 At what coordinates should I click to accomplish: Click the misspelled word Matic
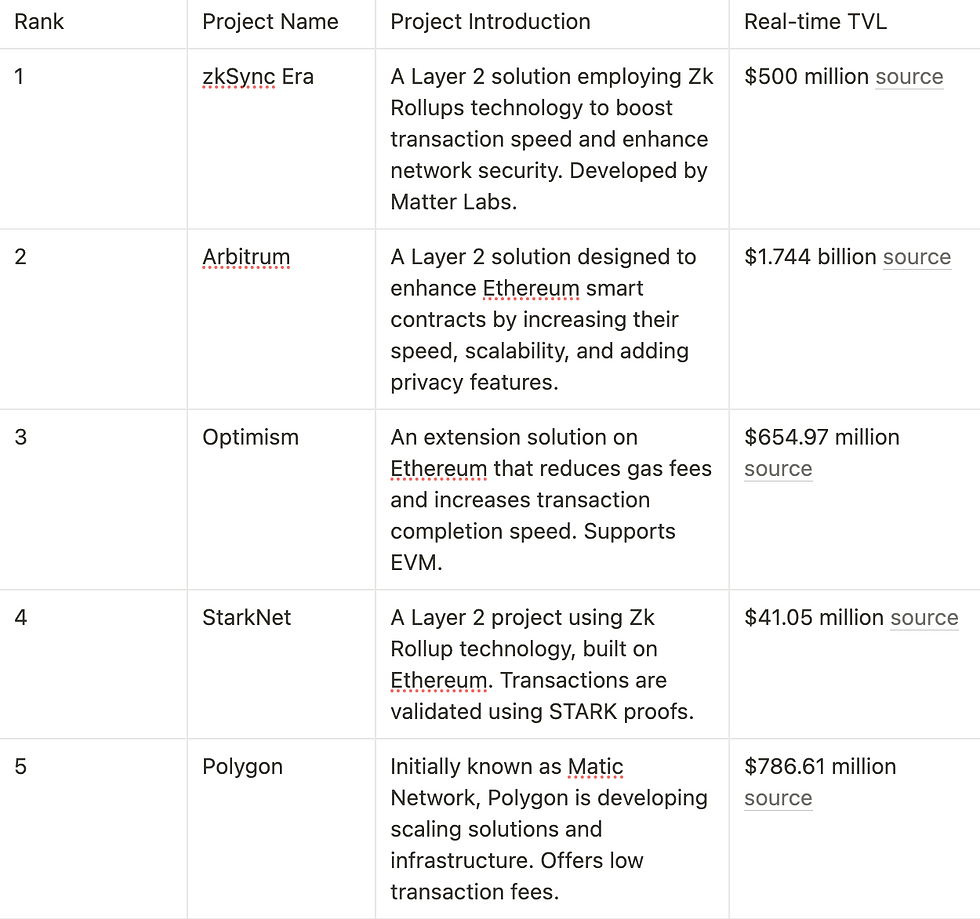(x=595, y=766)
